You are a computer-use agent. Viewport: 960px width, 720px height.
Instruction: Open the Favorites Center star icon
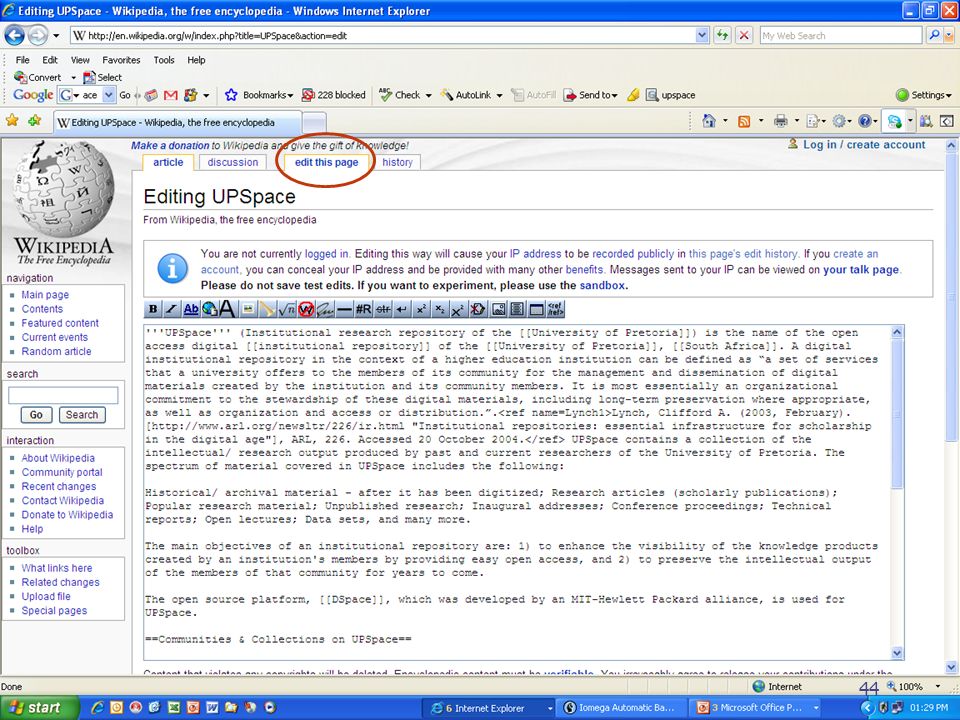click(x=12, y=121)
